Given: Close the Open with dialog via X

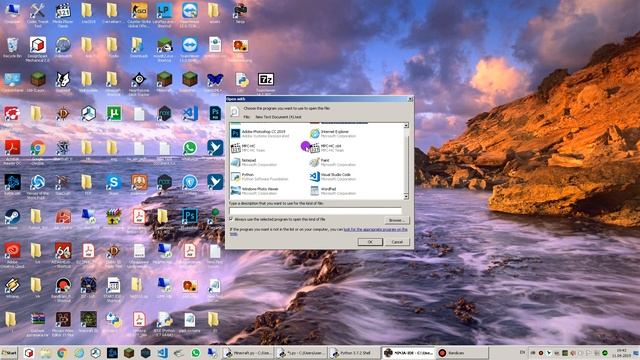Looking at the screenshot, I should click(410, 99).
